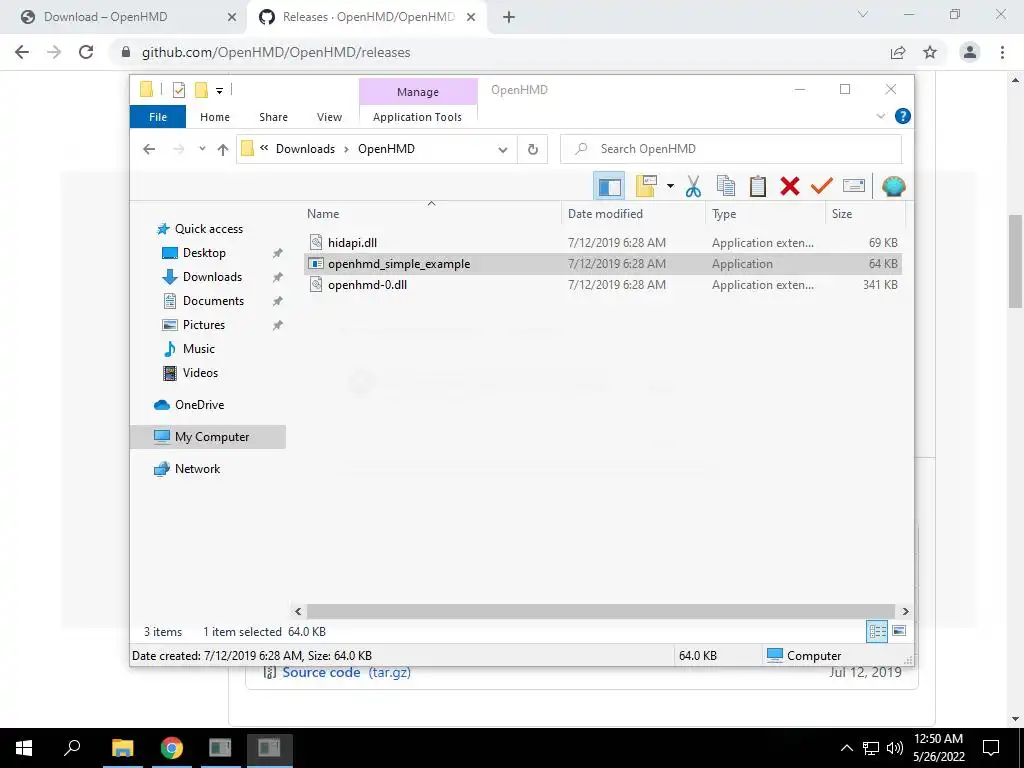Viewport: 1024px width, 768px height.
Task: Click the Up one level arrow
Action: coord(223,149)
